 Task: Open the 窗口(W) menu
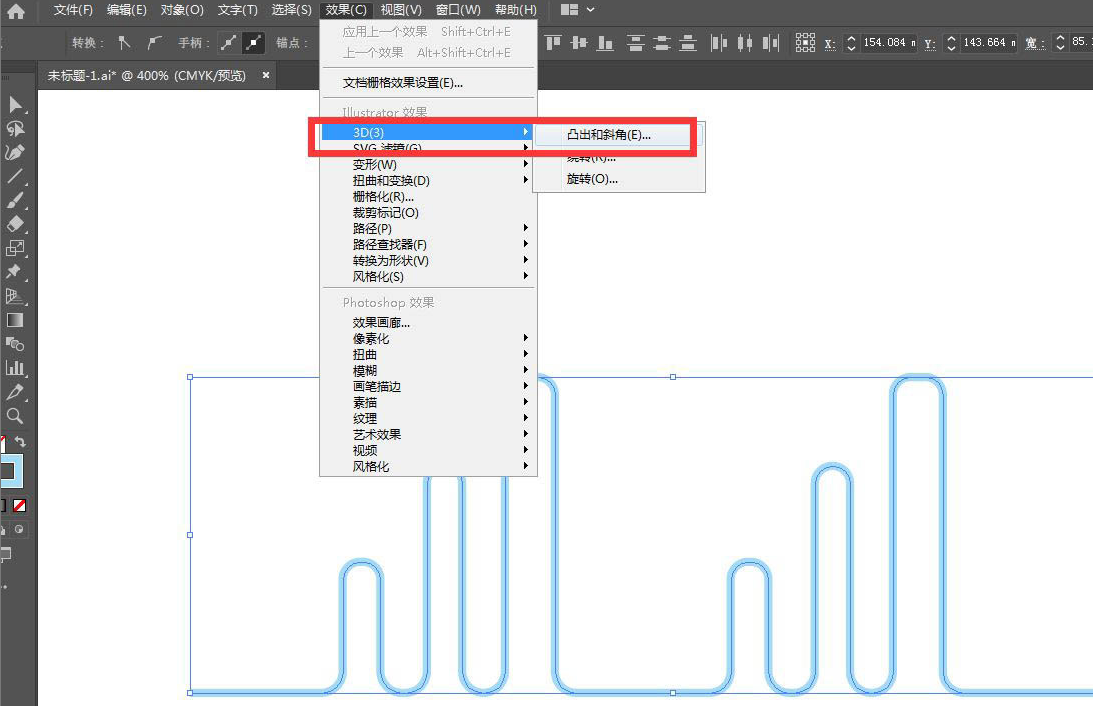(x=458, y=10)
